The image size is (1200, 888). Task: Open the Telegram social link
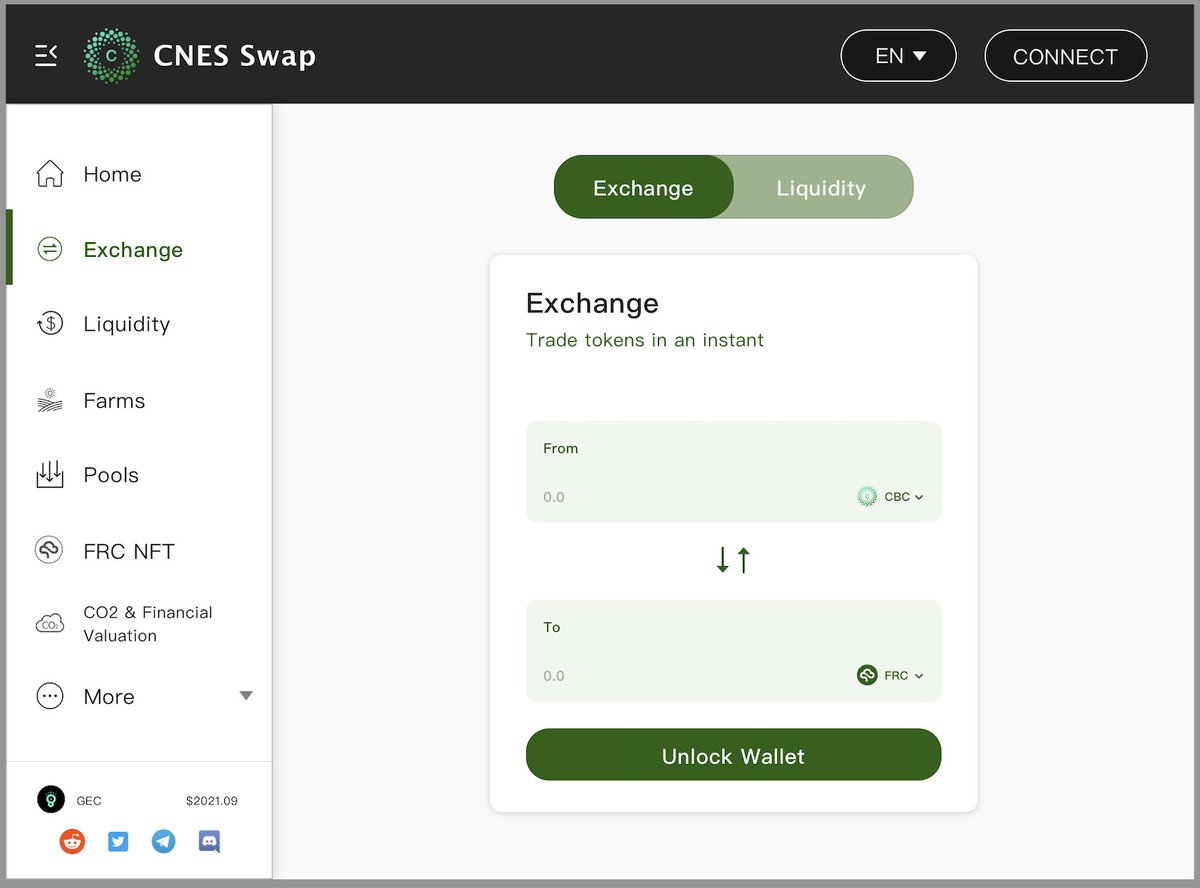click(x=164, y=841)
